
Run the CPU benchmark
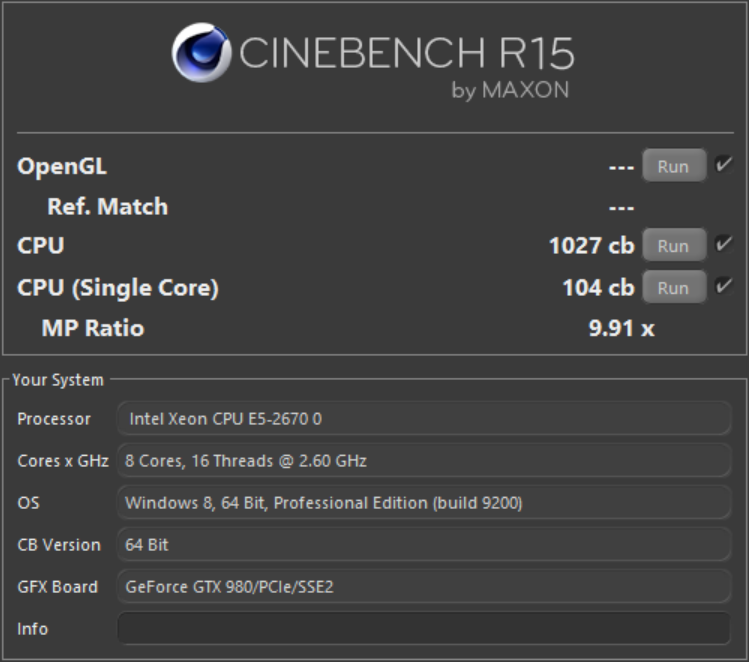[674, 246]
